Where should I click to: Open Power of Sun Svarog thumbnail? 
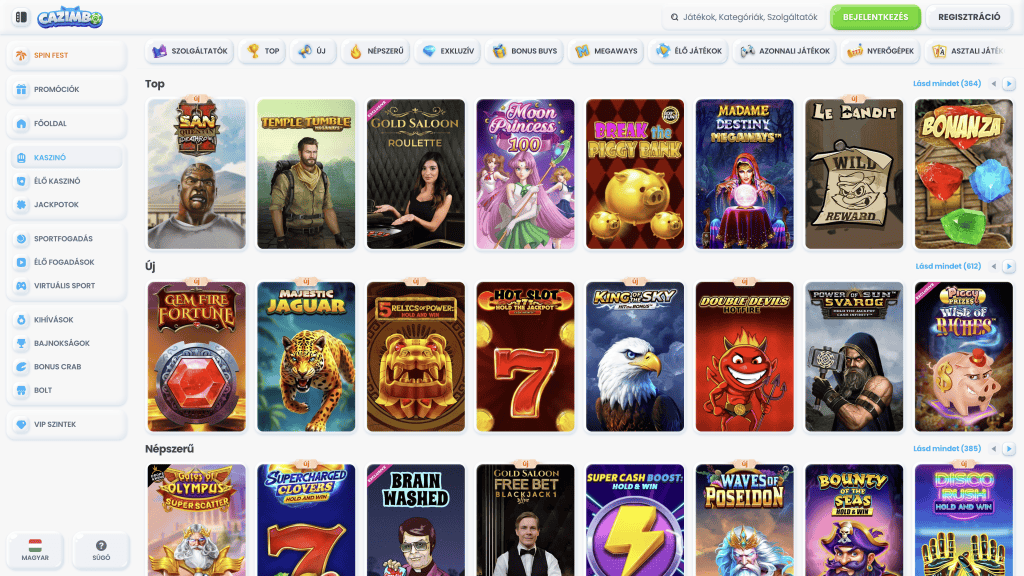click(854, 357)
